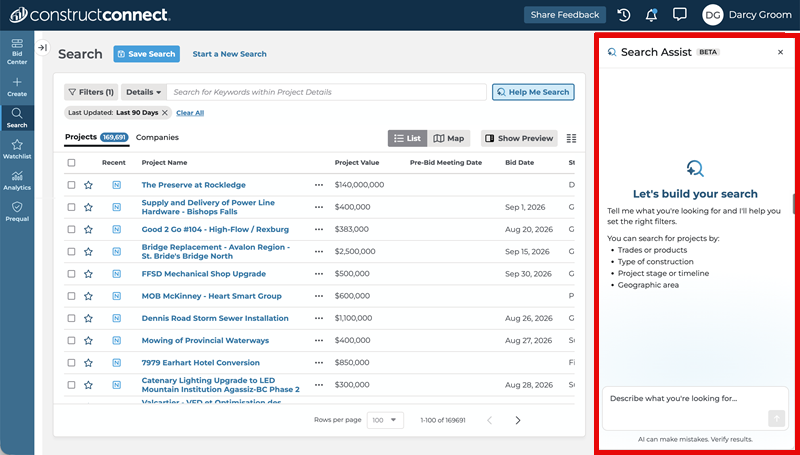This screenshot has height=455, width=800.
Task: Open Prequal from sidebar
Action: tap(17, 212)
